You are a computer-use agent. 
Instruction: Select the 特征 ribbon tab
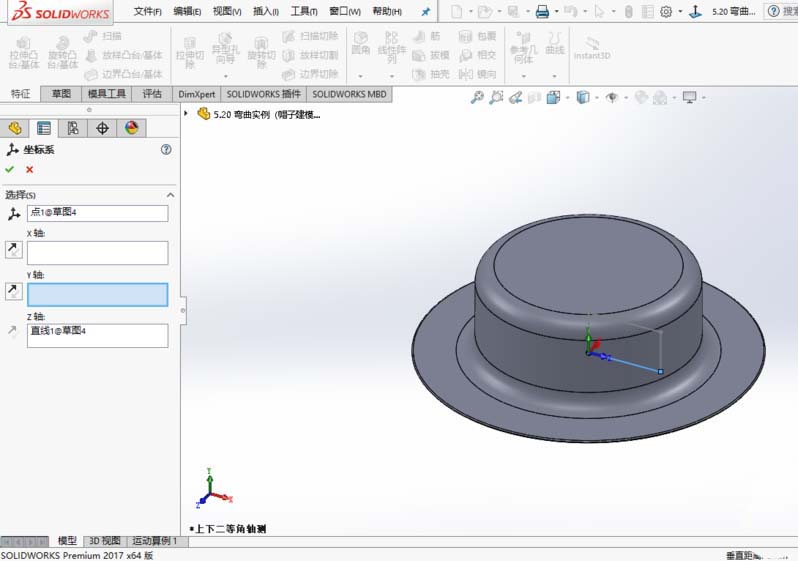(20, 94)
